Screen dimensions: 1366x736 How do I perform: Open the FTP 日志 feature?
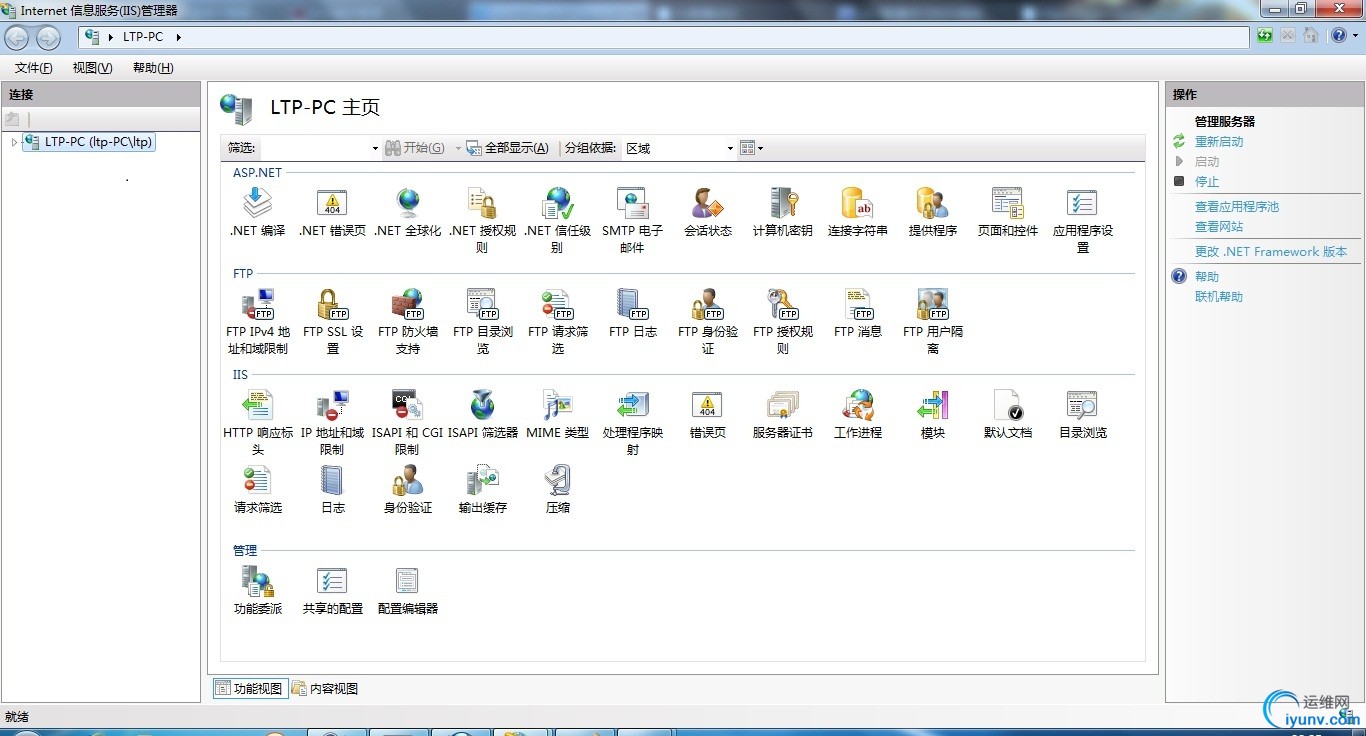(x=632, y=314)
